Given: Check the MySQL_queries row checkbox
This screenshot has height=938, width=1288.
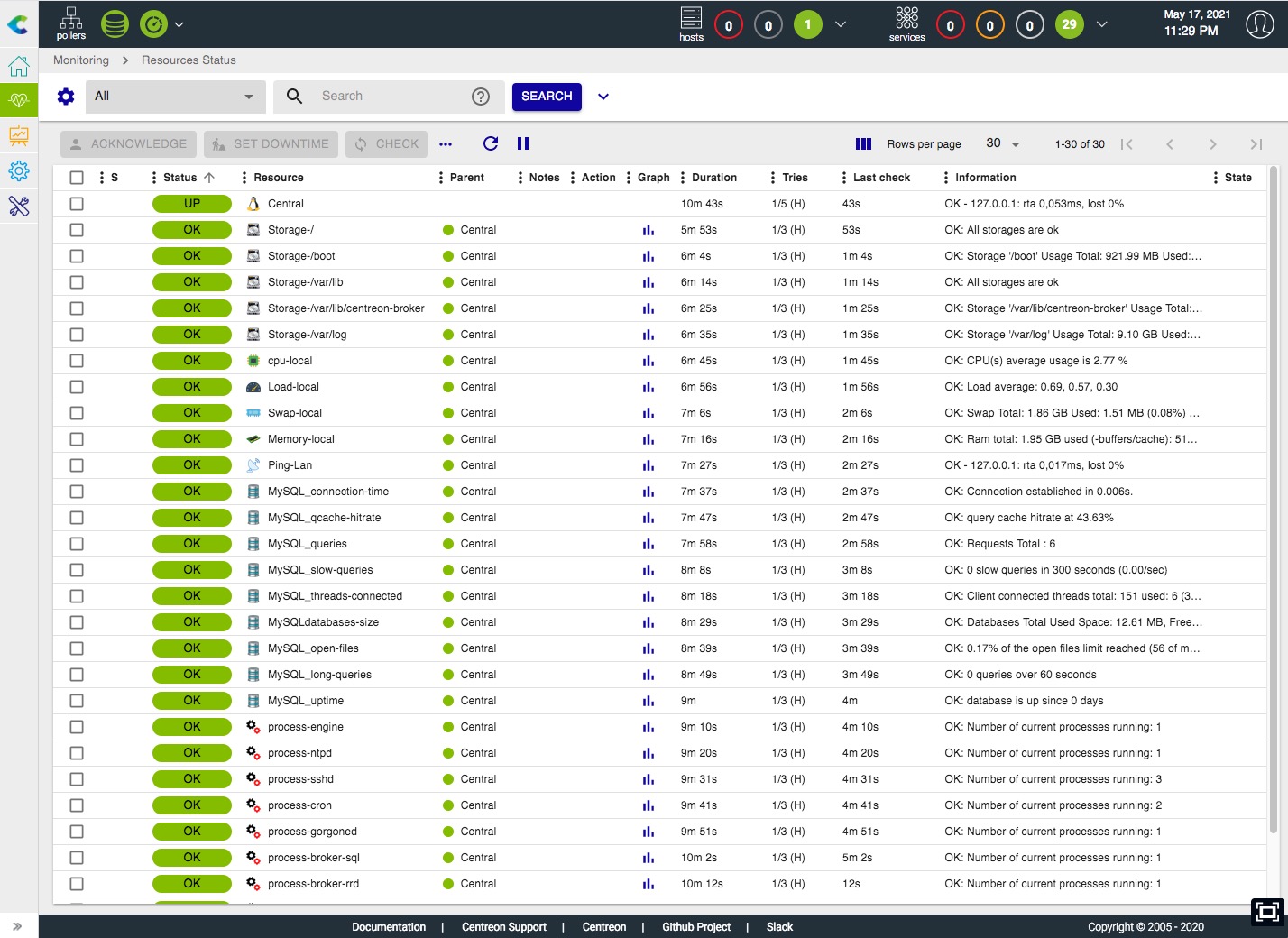Looking at the screenshot, I should [77, 544].
